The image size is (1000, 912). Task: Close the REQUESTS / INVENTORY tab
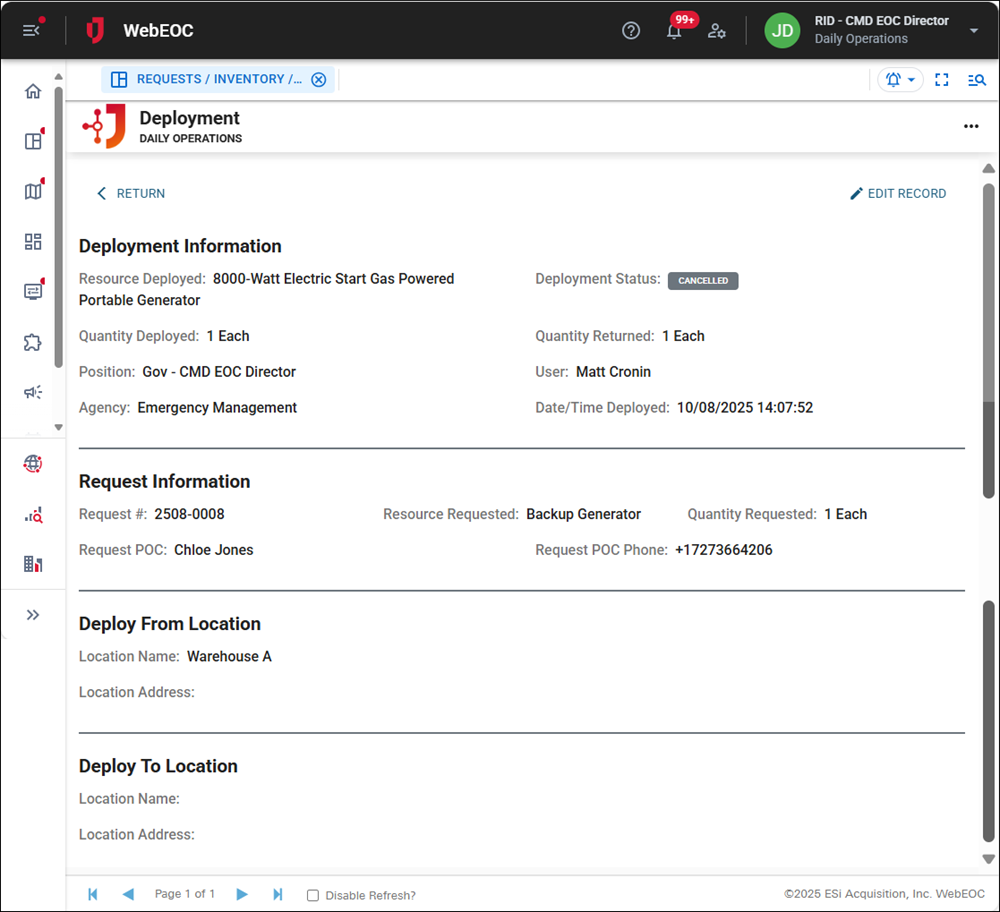point(319,80)
